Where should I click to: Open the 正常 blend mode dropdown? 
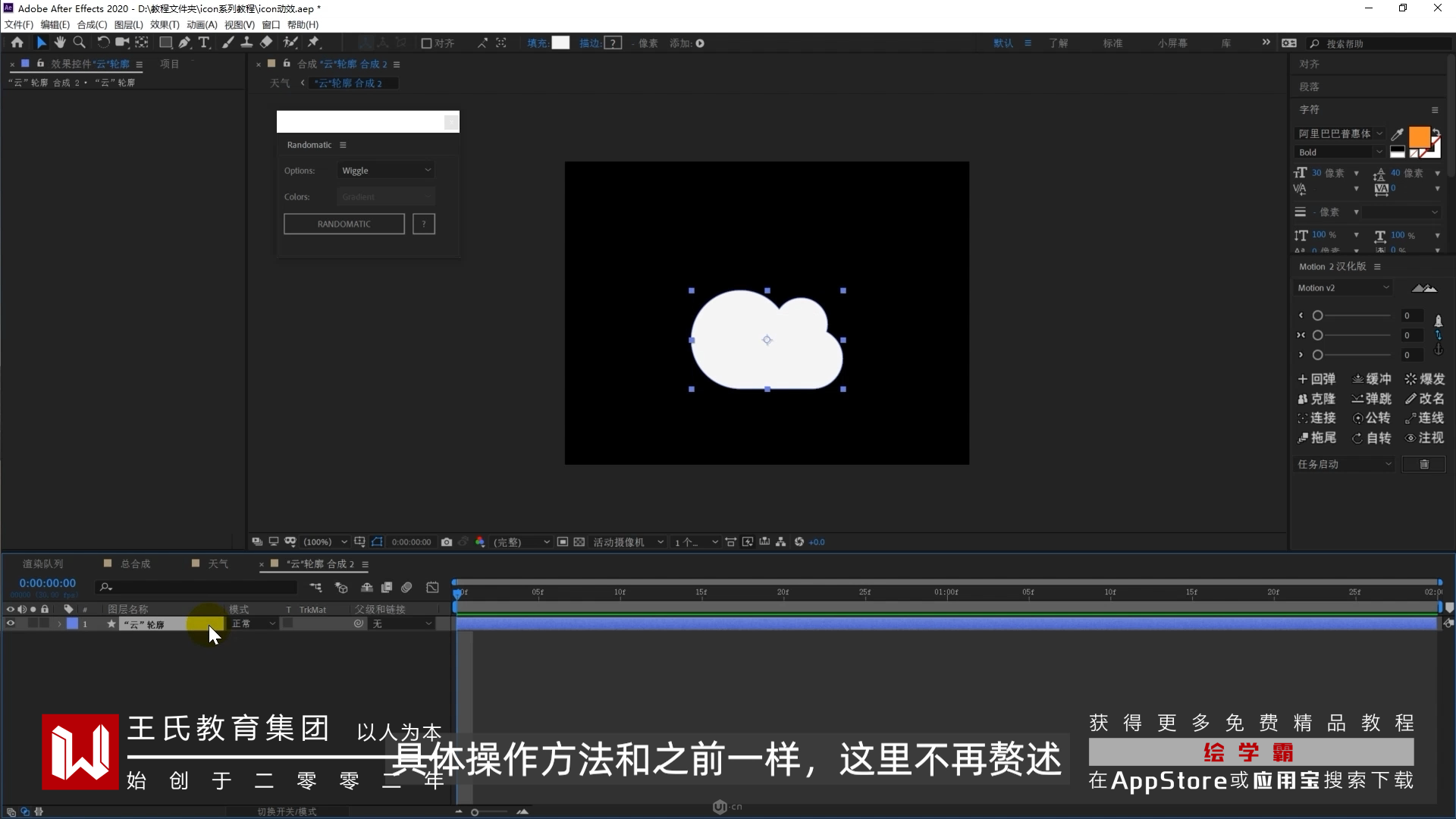click(x=253, y=623)
